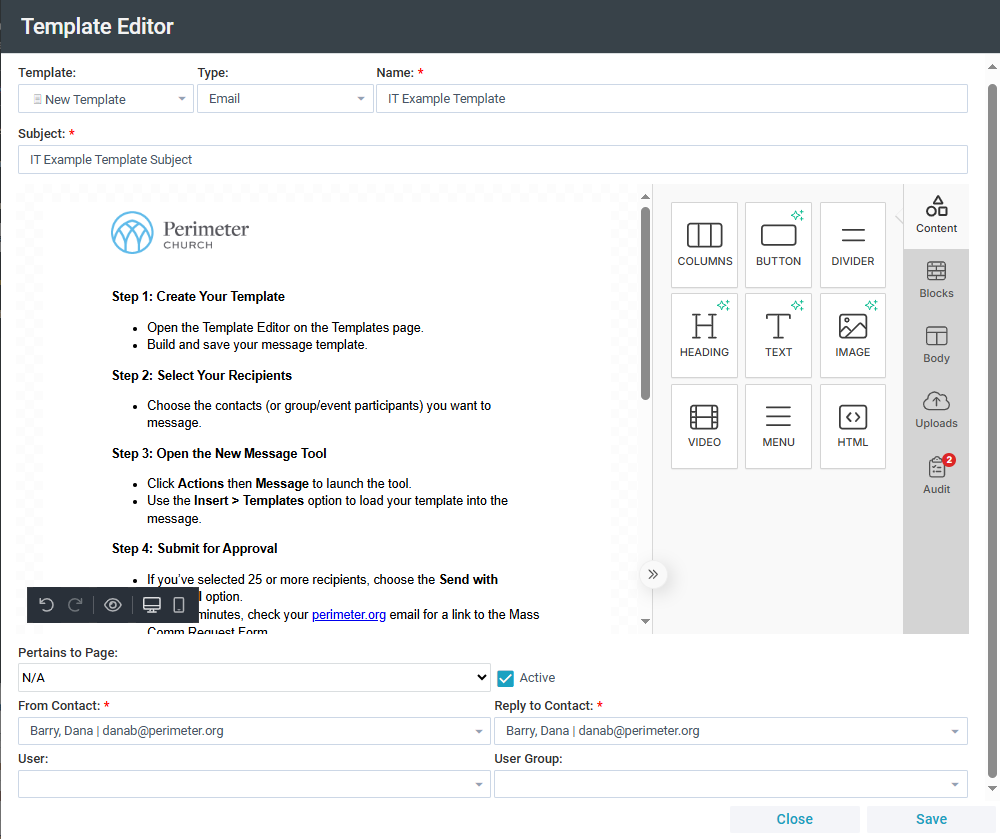Insert an HTML block
Image resolution: width=1000 pixels, height=839 pixels.
(x=852, y=426)
